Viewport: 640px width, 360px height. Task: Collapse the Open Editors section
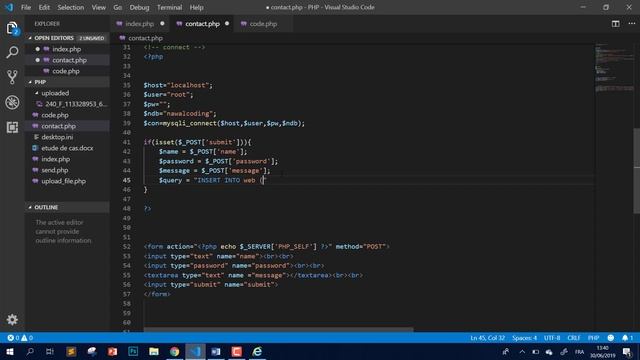67,38
